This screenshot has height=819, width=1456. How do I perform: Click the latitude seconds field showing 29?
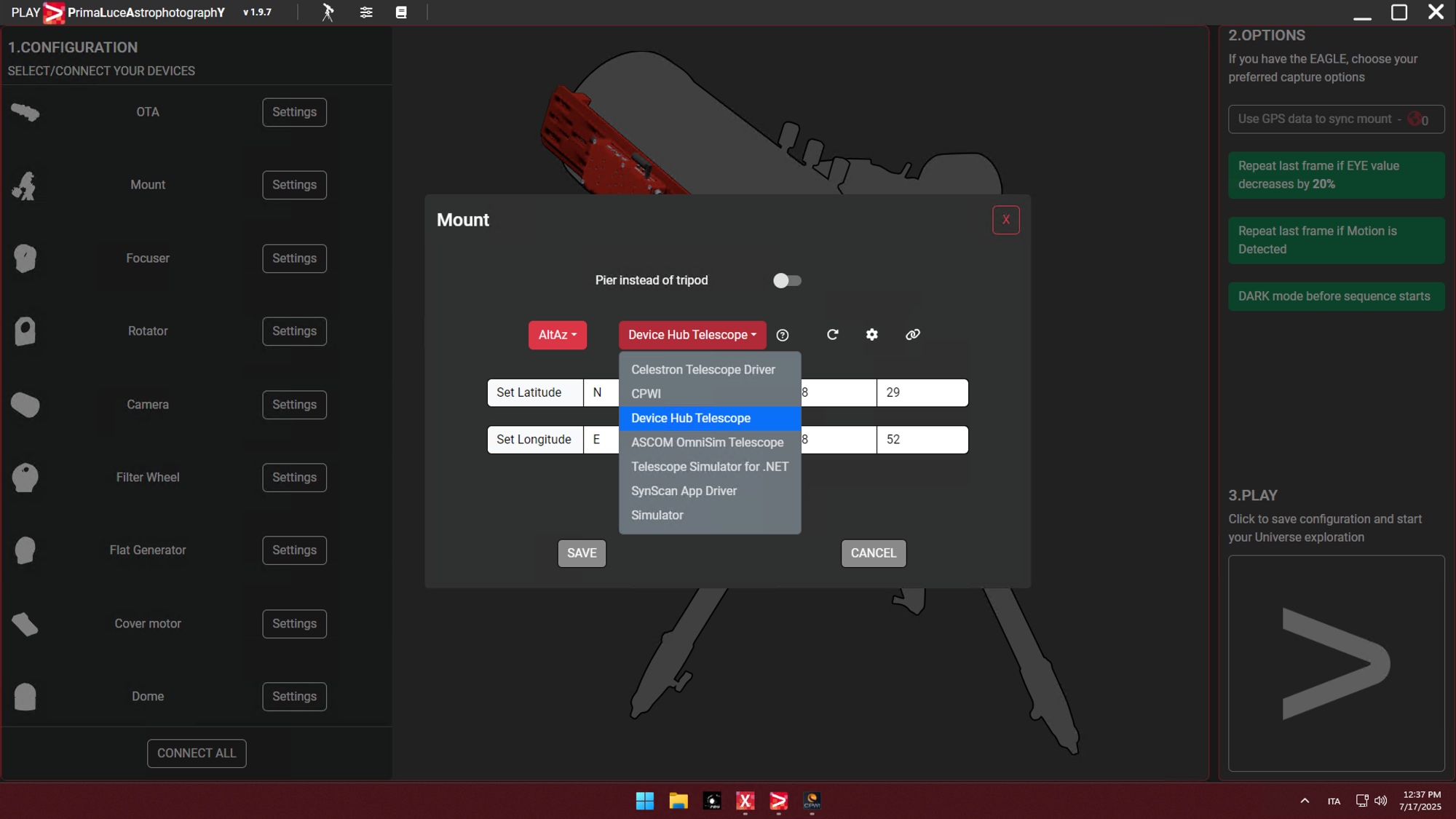[x=922, y=392]
